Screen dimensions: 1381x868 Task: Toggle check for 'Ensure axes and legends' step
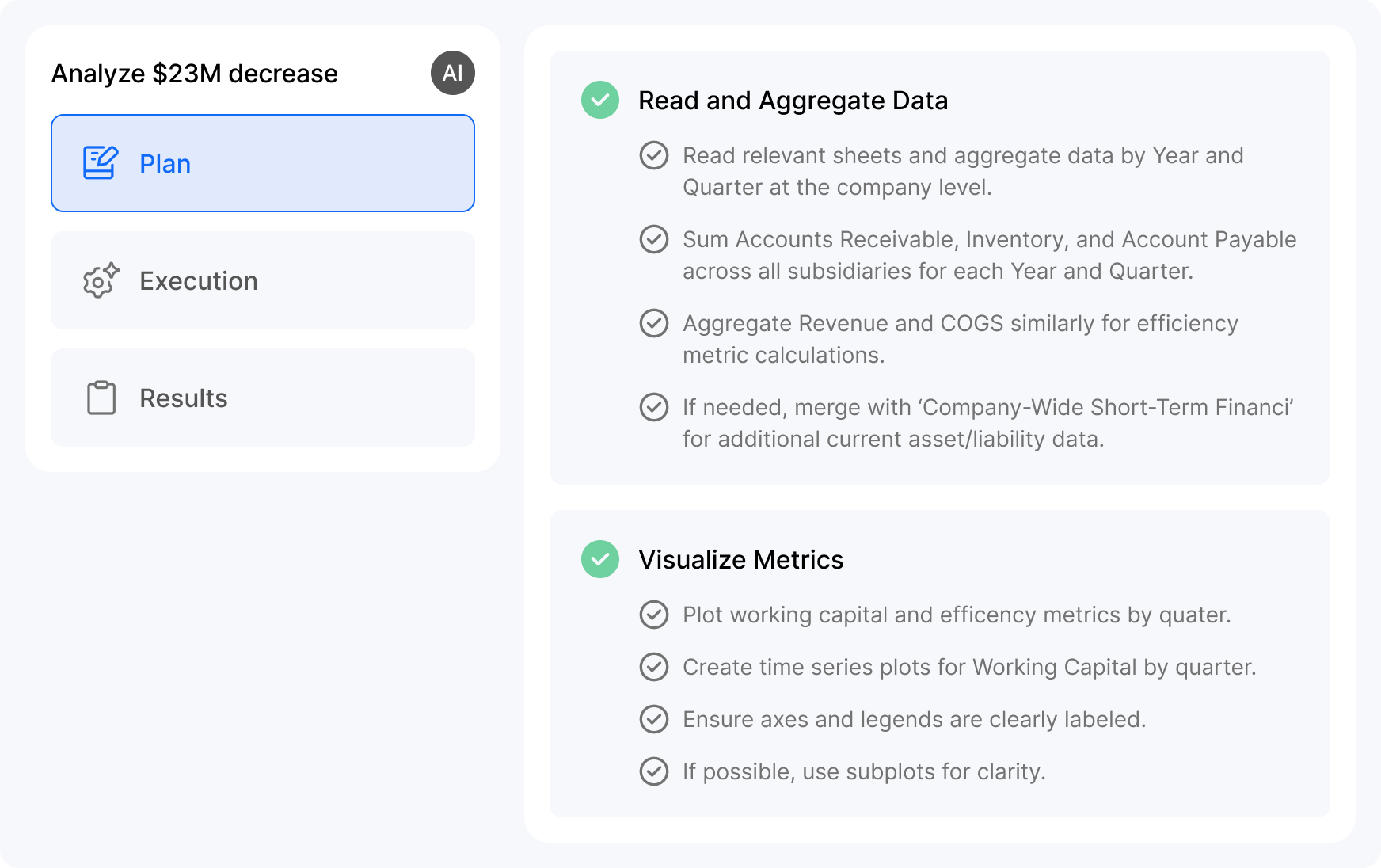(654, 719)
